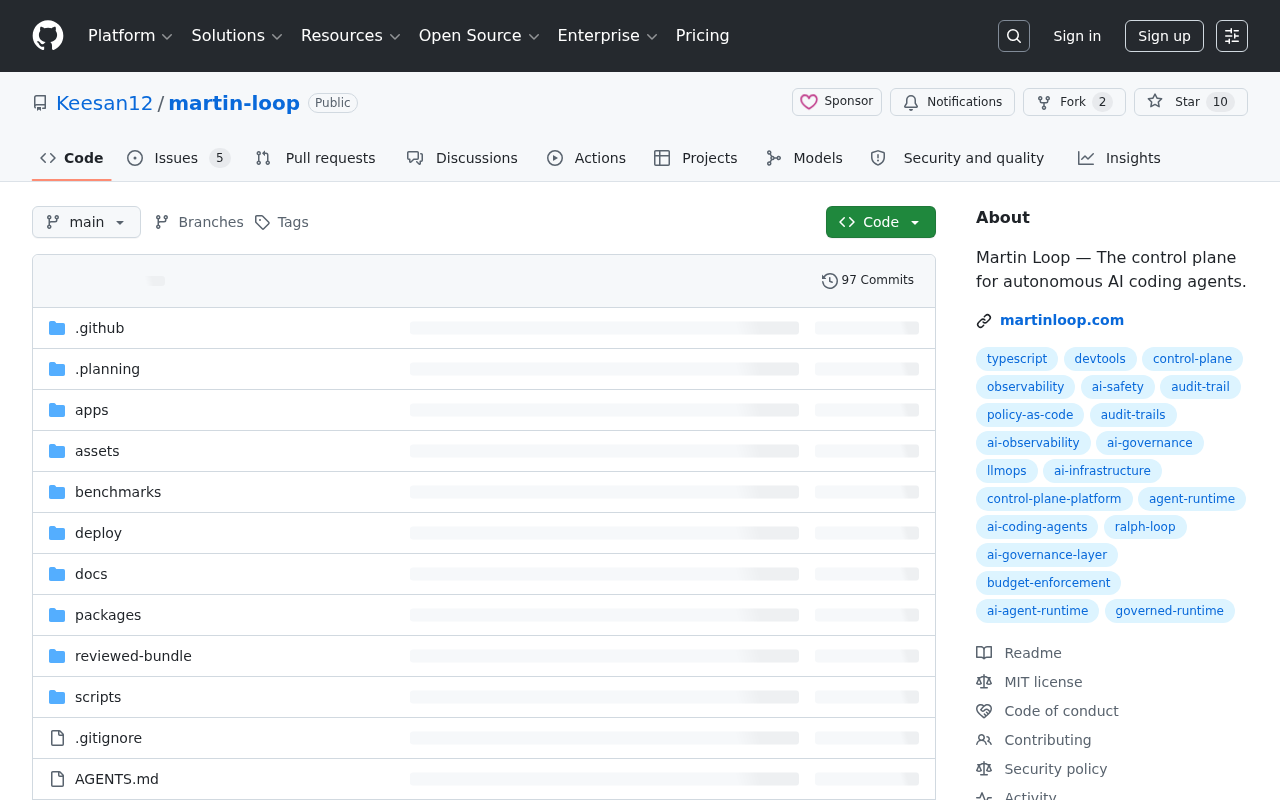Click the Contributing people icon
1280x800 pixels.
[x=984, y=740]
